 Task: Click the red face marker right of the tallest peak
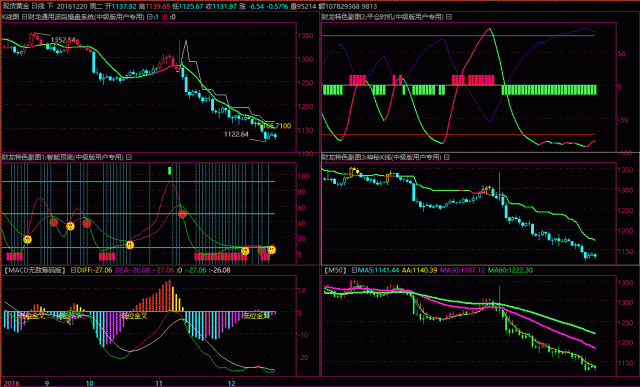pos(182,214)
